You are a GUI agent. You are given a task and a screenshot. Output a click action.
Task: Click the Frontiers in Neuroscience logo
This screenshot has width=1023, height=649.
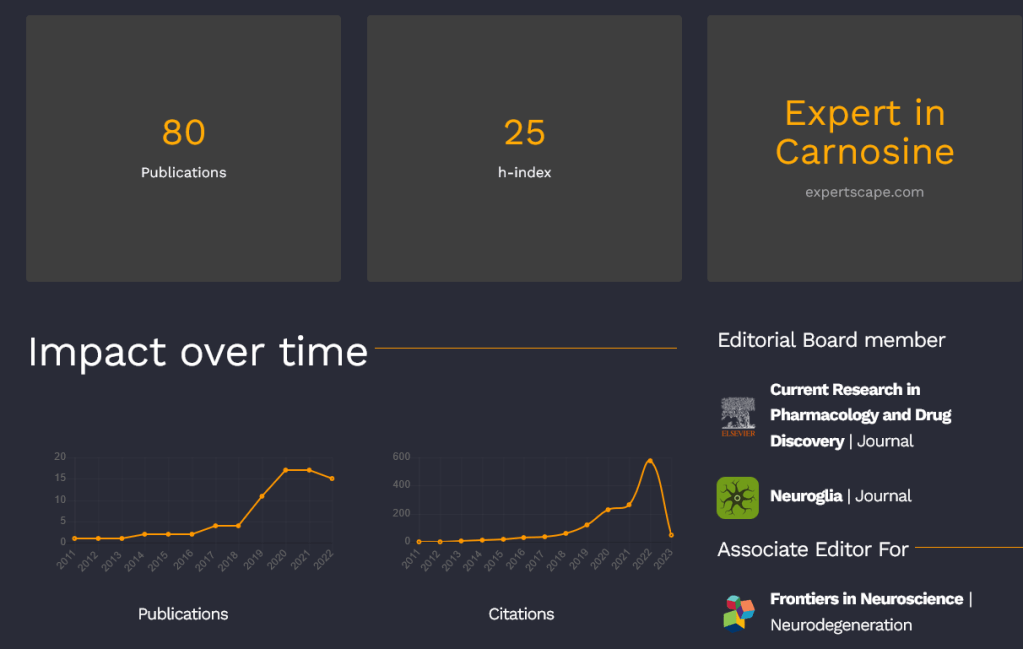738,612
